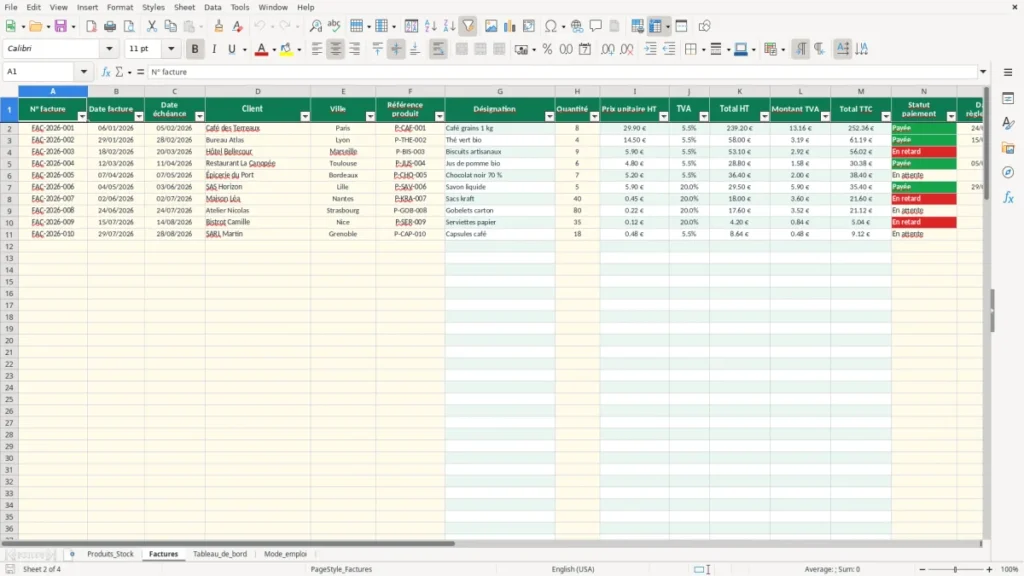Screen dimensions: 1024x576
Task: Toggle the AutoFilter funnel button
Action: click(x=468, y=26)
